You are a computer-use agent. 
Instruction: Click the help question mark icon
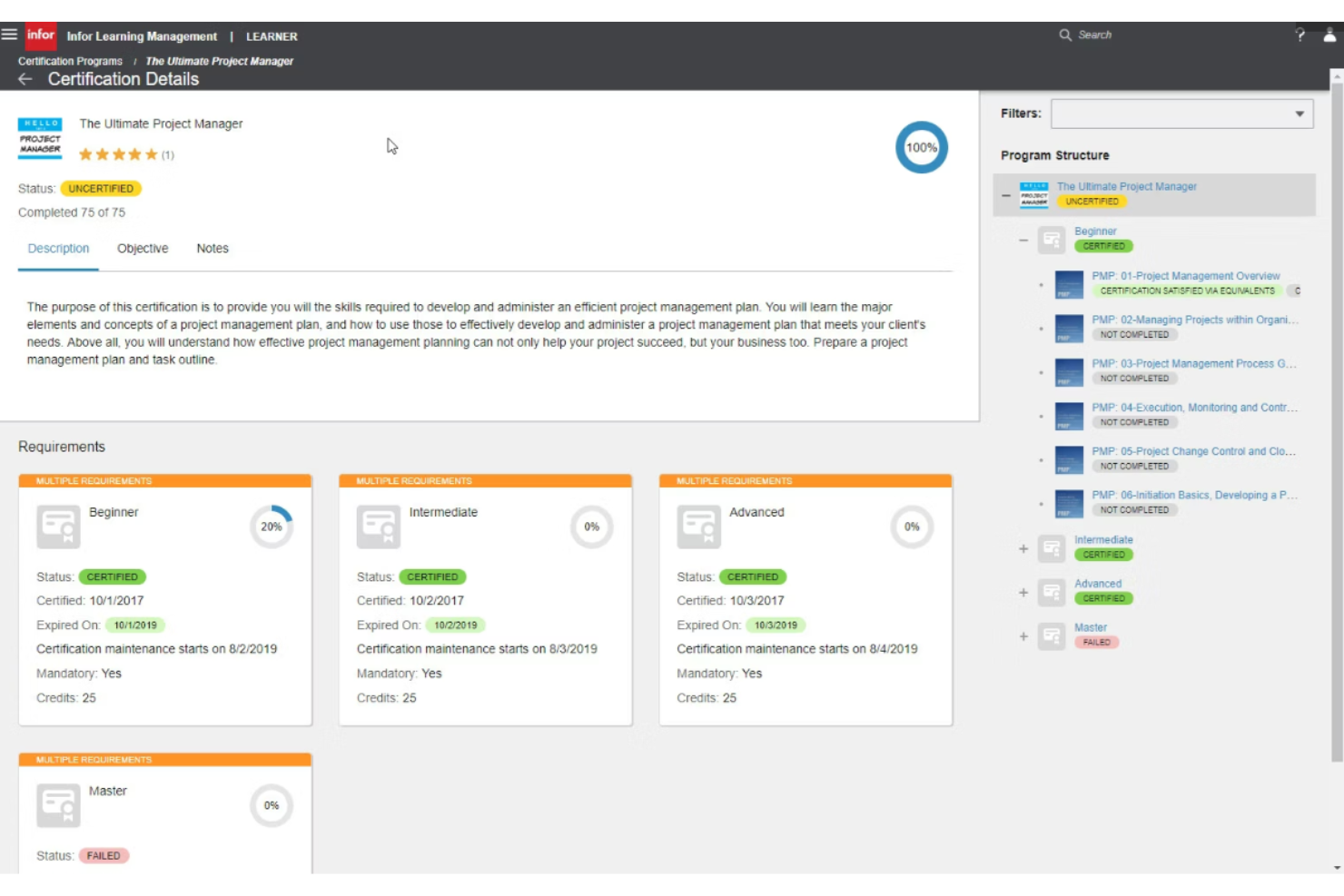[x=1299, y=34]
